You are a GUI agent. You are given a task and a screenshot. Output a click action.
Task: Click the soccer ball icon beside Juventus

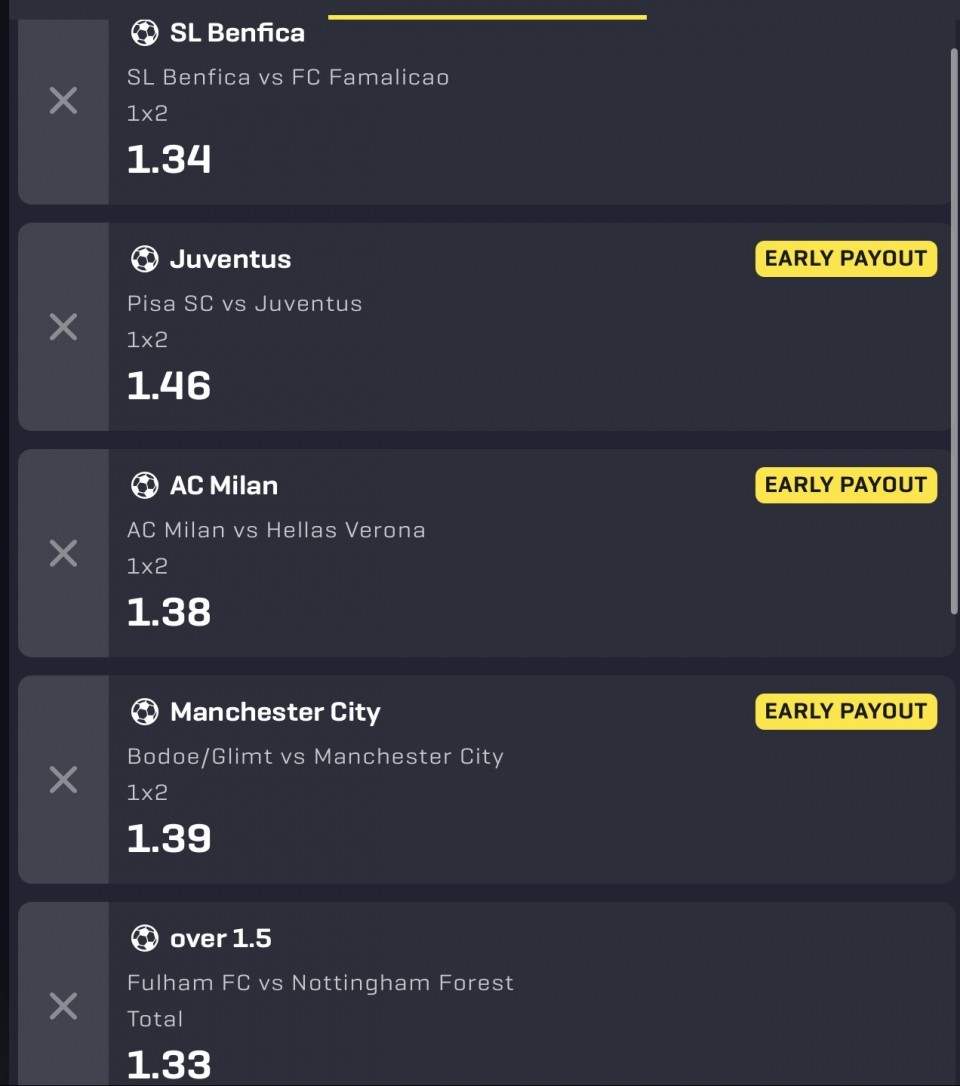point(145,259)
